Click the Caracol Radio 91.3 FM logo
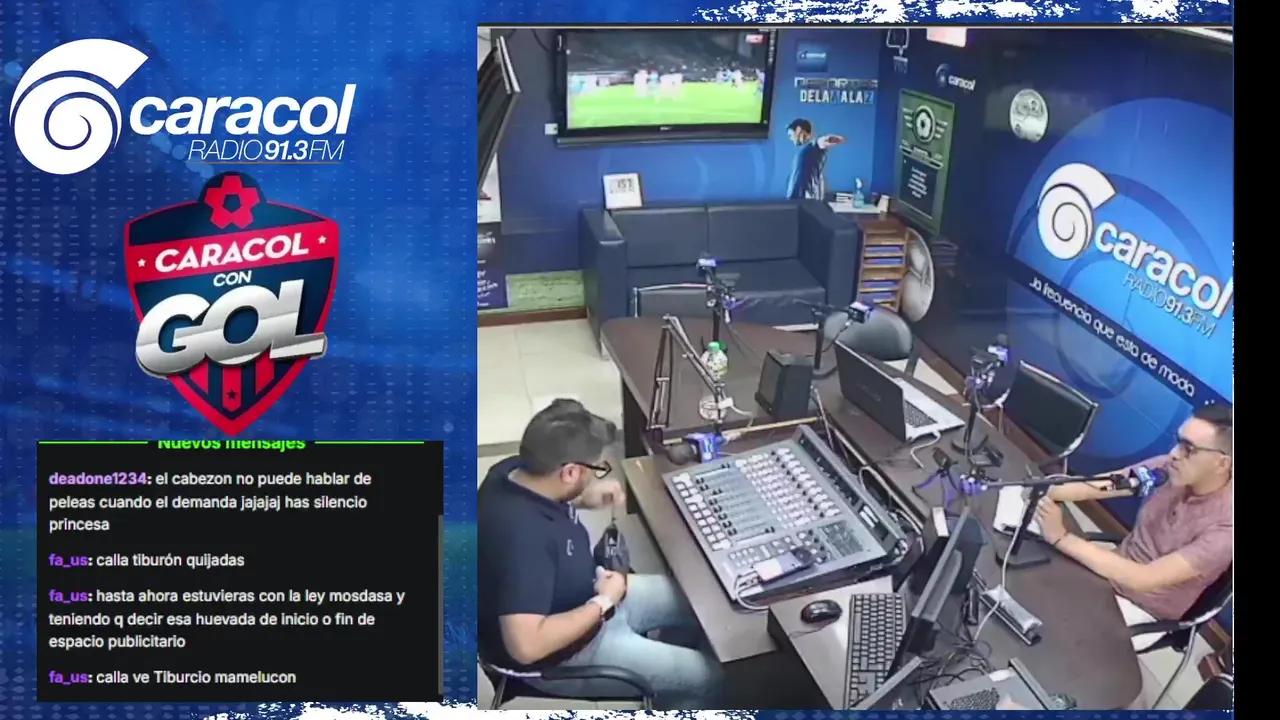The height and width of the screenshot is (720, 1280). [182, 107]
